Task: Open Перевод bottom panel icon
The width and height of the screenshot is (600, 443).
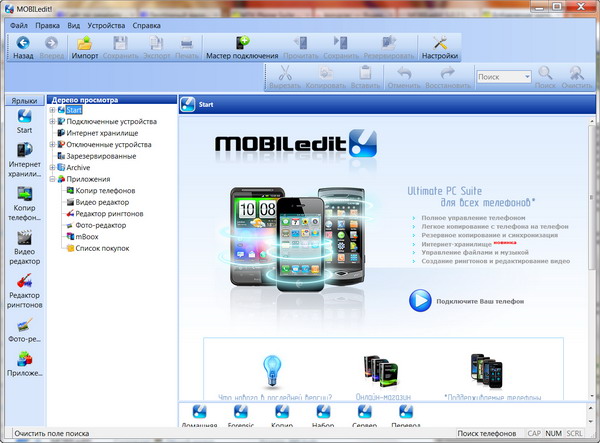Action: (406, 412)
